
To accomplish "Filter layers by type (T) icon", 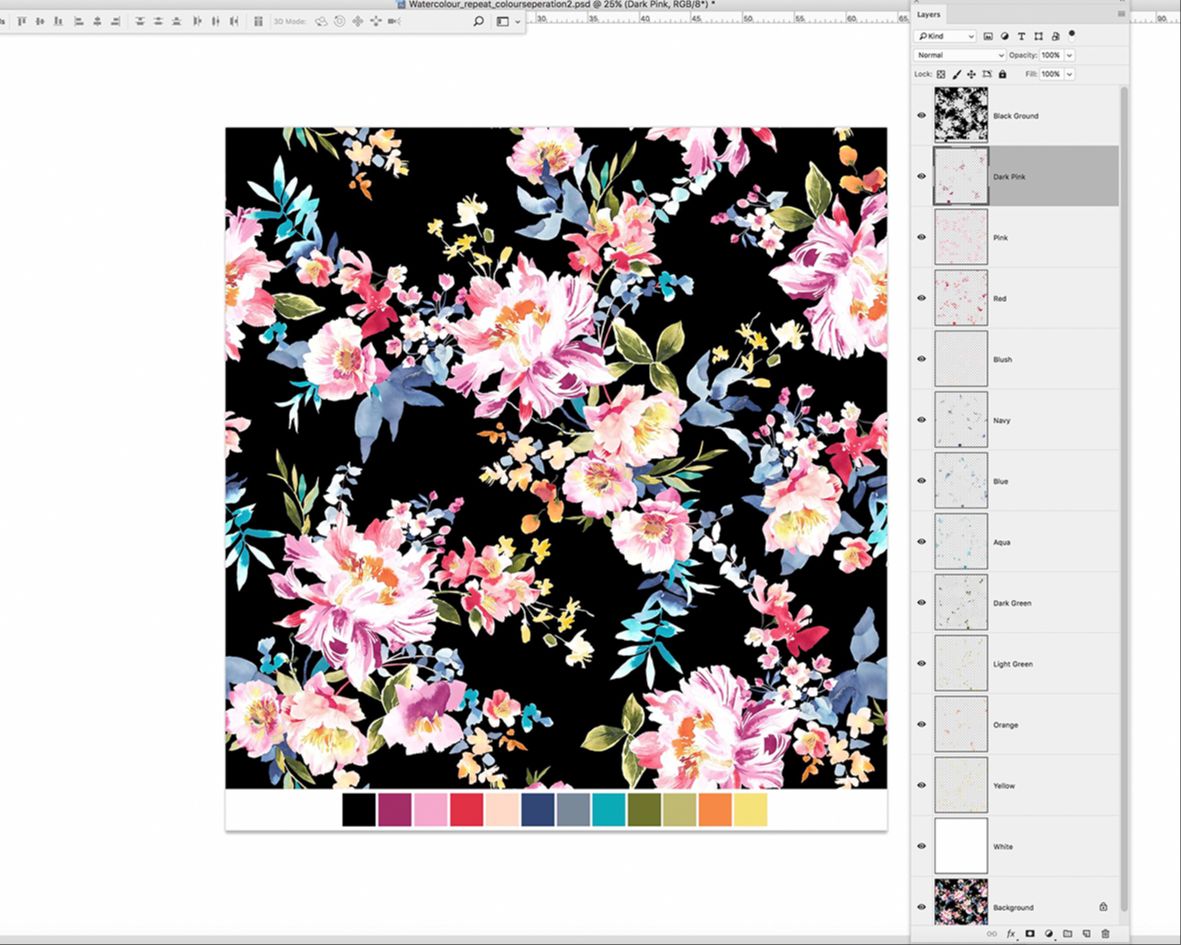I will click(x=1021, y=37).
